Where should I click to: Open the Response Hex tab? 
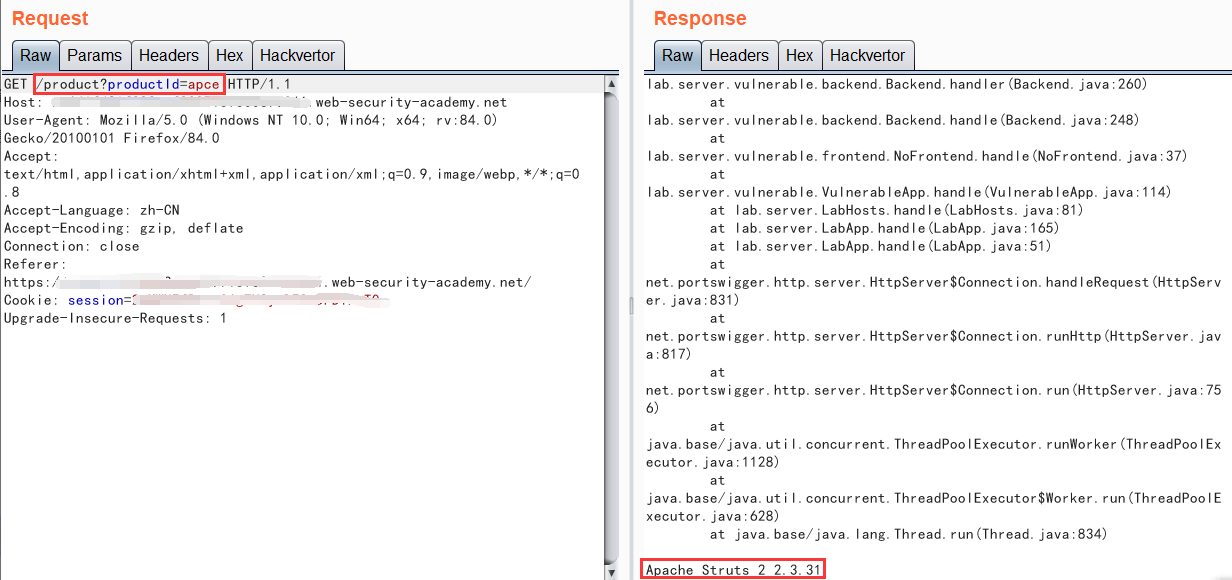[x=799, y=56]
